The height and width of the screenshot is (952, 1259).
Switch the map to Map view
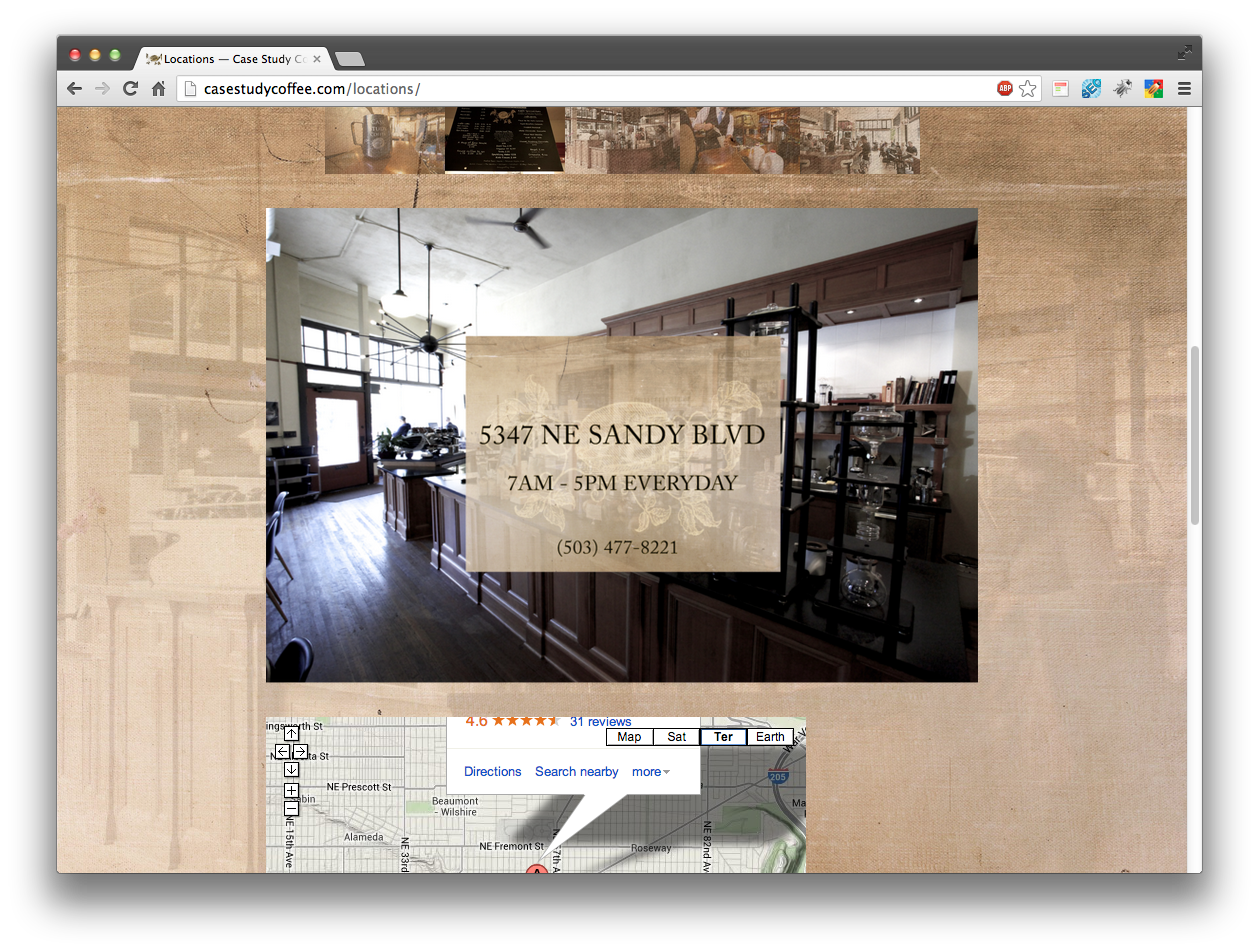pyautogui.click(x=629, y=737)
